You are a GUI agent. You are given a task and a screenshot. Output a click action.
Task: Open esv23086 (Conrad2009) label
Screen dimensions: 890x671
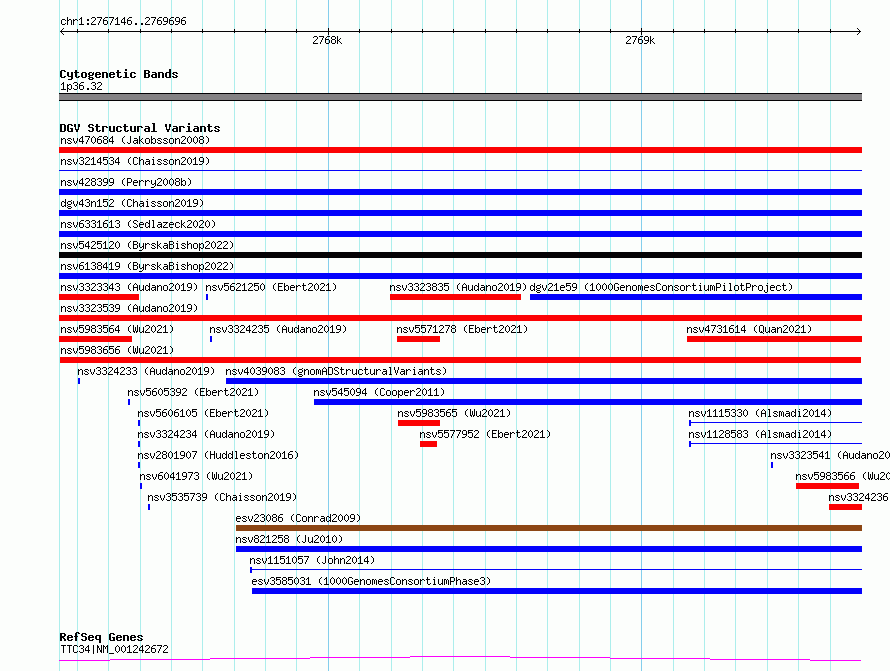298,518
